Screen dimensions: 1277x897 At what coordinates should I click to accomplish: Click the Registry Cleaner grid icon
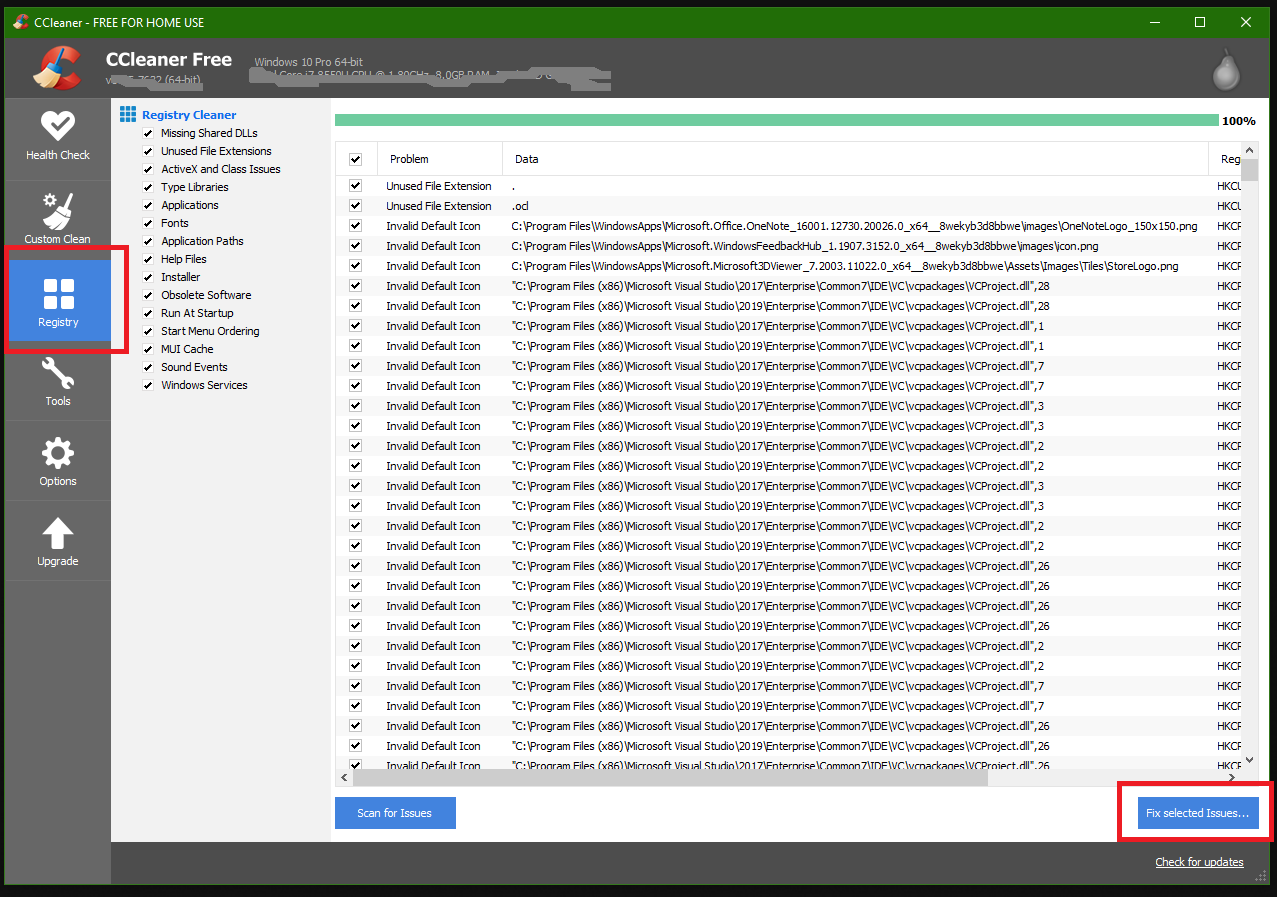(128, 114)
